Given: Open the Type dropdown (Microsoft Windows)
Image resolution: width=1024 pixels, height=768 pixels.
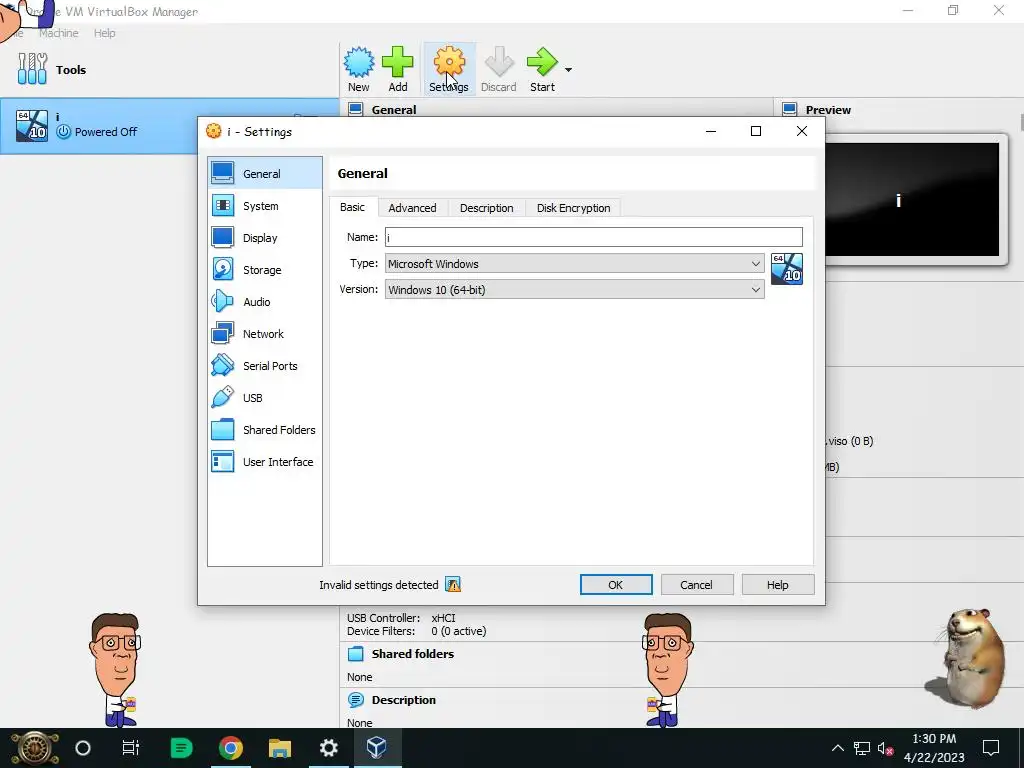Looking at the screenshot, I should pos(575,264).
